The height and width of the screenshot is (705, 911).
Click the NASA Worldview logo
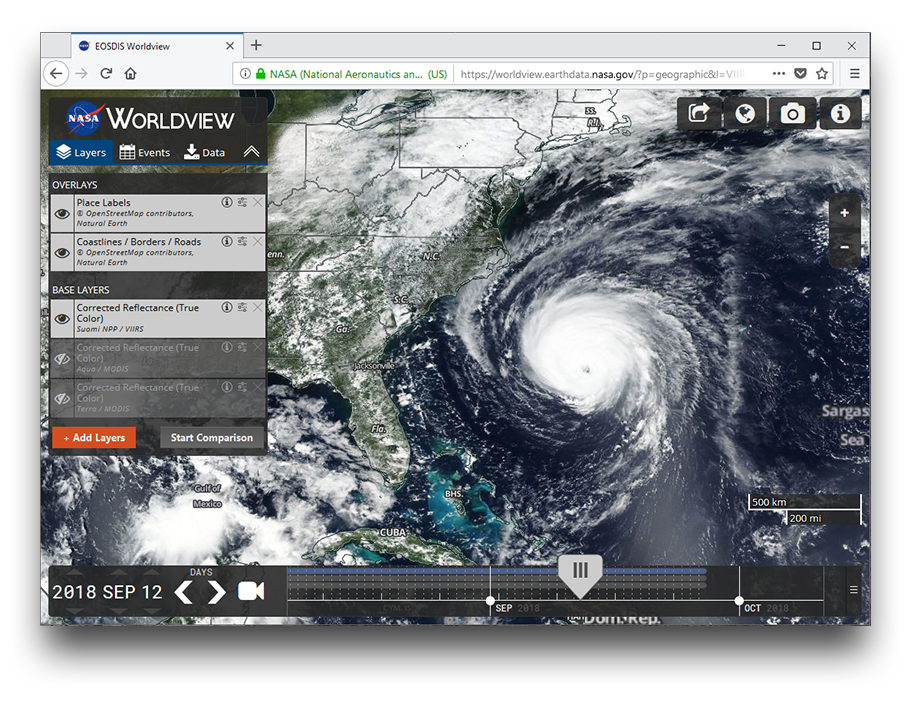[150, 119]
